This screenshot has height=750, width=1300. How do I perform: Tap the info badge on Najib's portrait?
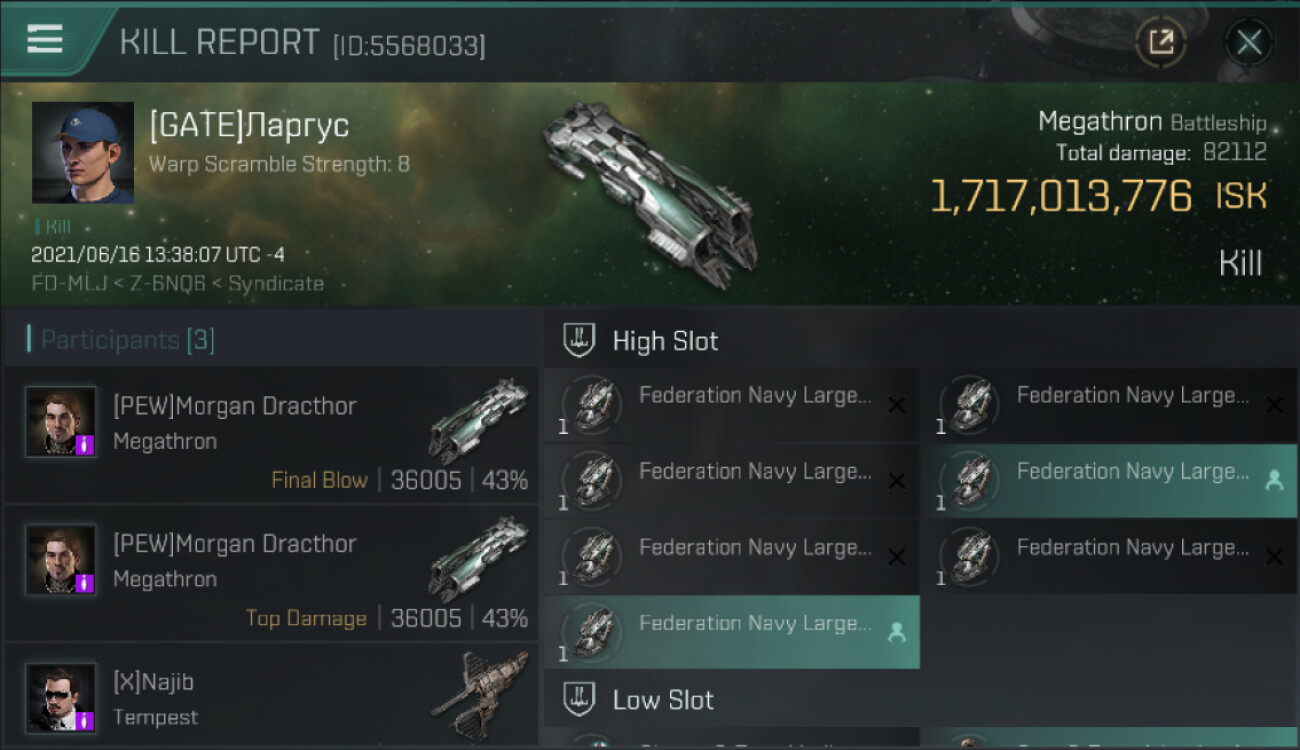coord(85,720)
